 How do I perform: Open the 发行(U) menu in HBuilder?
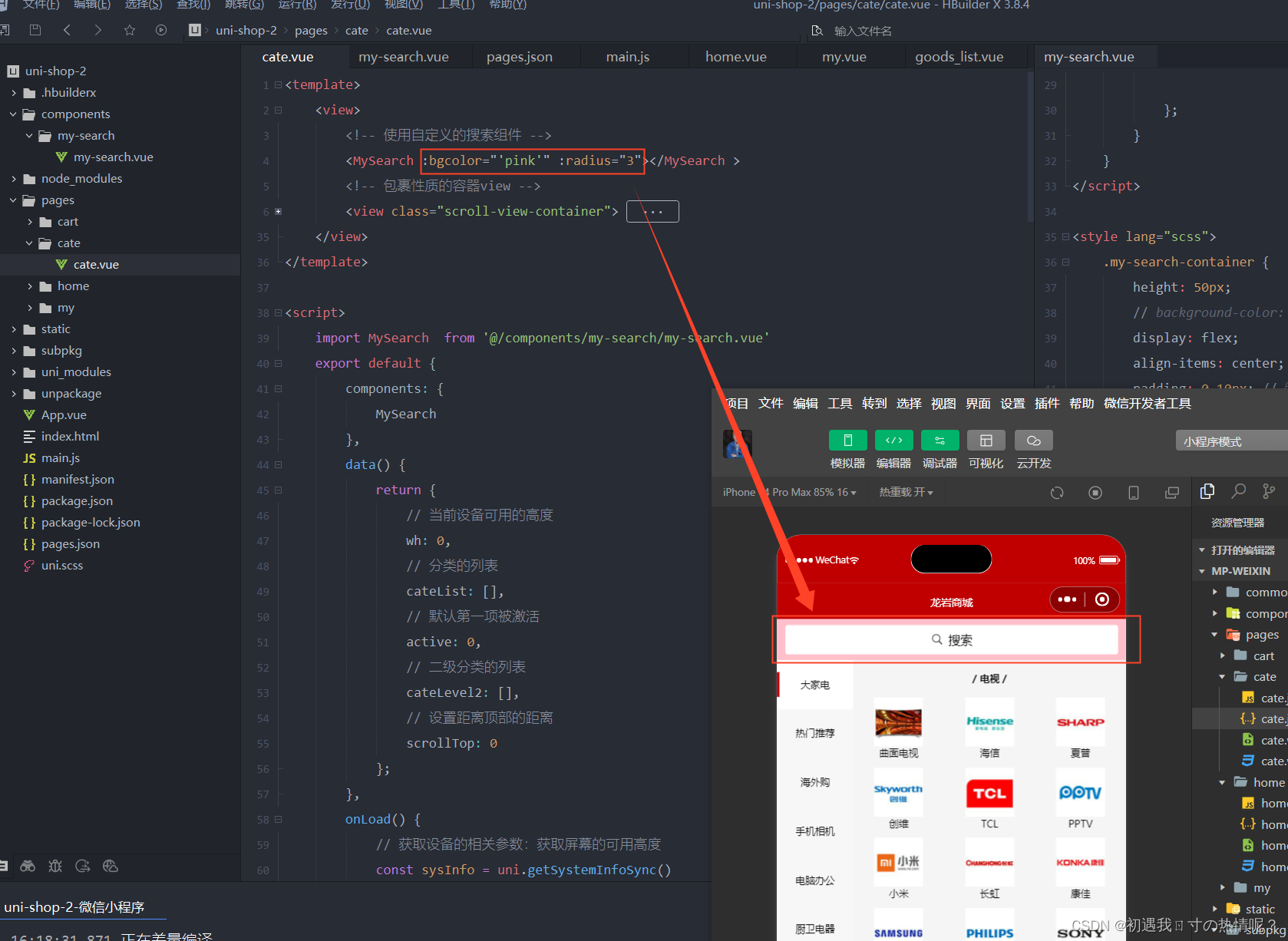pyautogui.click(x=350, y=5)
